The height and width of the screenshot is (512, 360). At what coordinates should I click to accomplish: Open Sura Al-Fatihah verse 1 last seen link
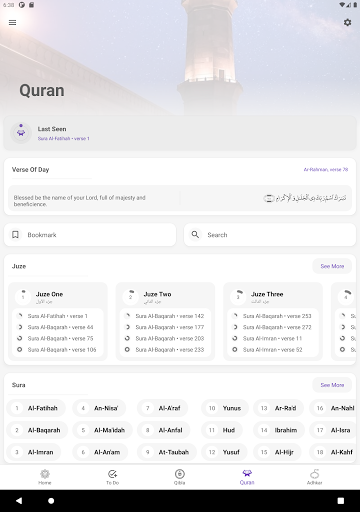click(x=64, y=138)
